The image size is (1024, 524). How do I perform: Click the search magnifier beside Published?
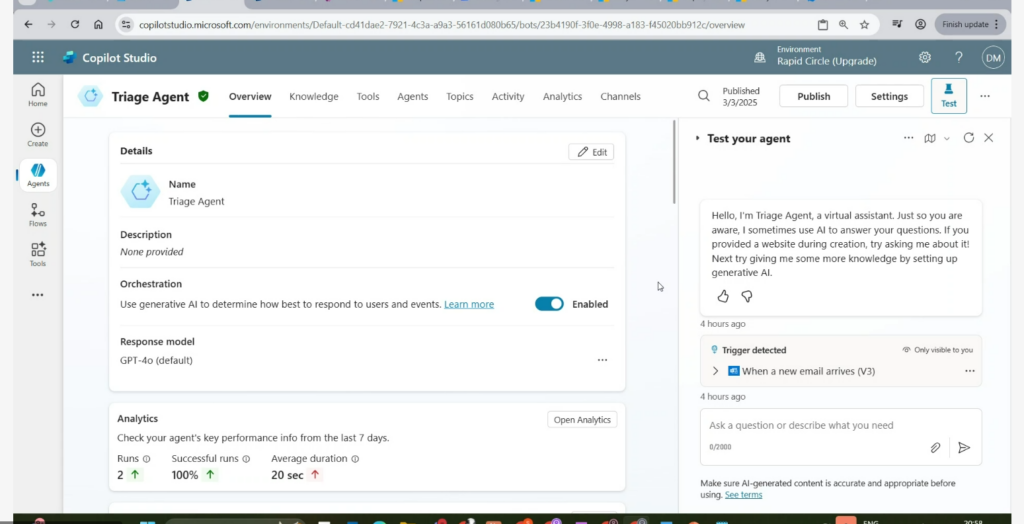click(x=703, y=96)
